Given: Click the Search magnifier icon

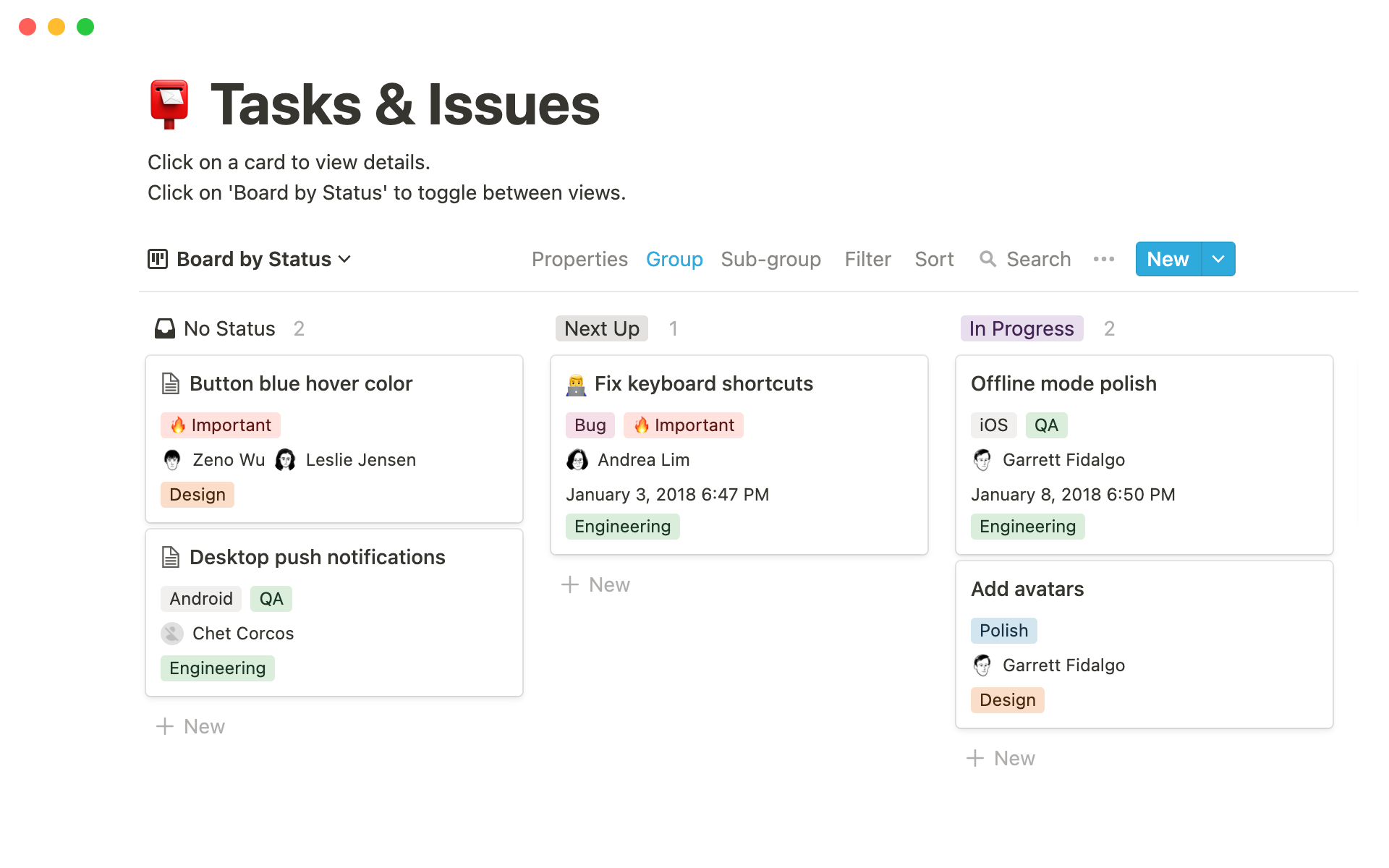Looking at the screenshot, I should click(987, 259).
